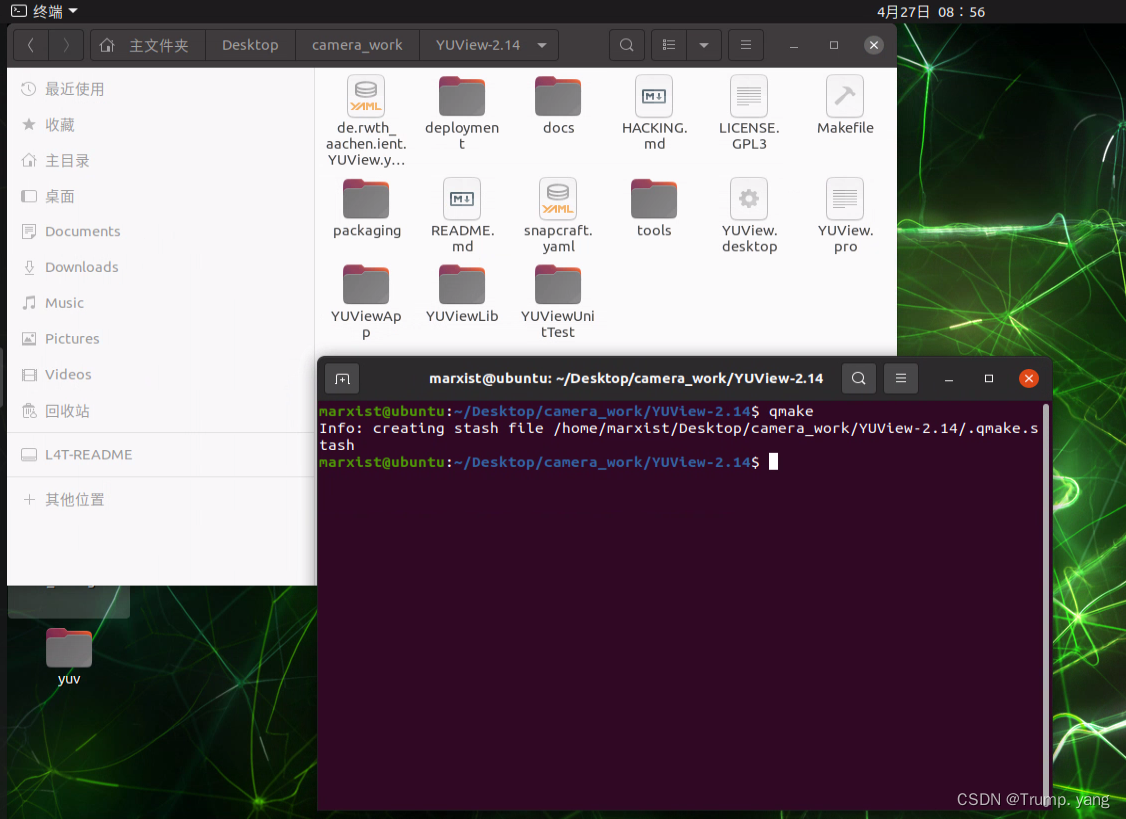The image size is (1126, 819).
Task: Open the packaging folder
Action: 366,199
